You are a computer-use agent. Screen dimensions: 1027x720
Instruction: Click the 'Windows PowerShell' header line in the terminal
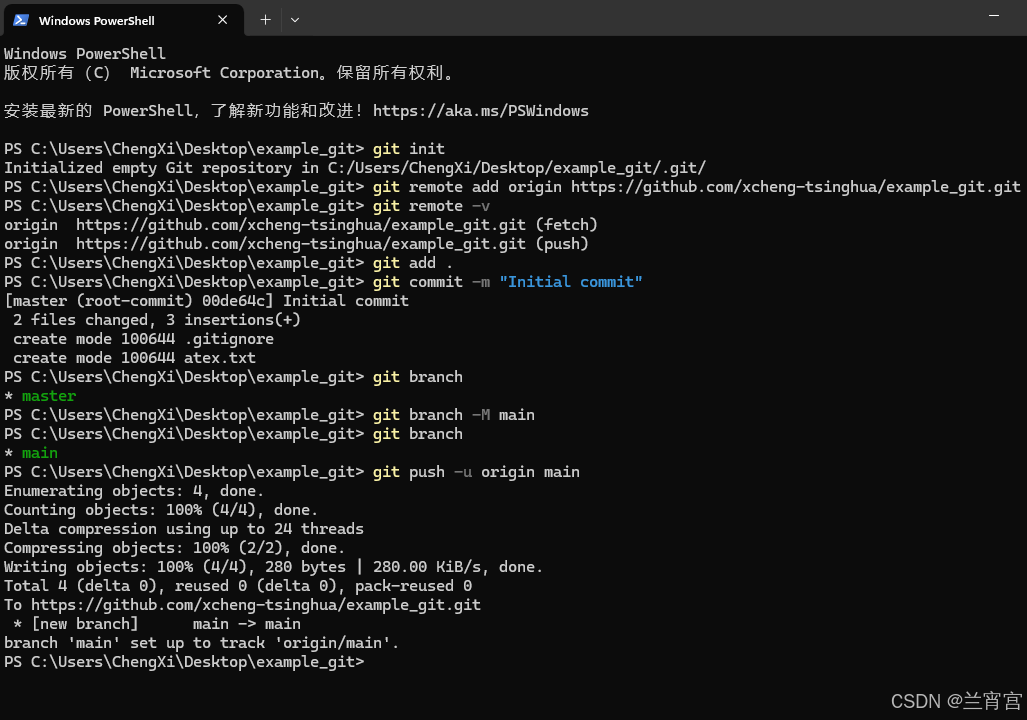tap(84, 54)
